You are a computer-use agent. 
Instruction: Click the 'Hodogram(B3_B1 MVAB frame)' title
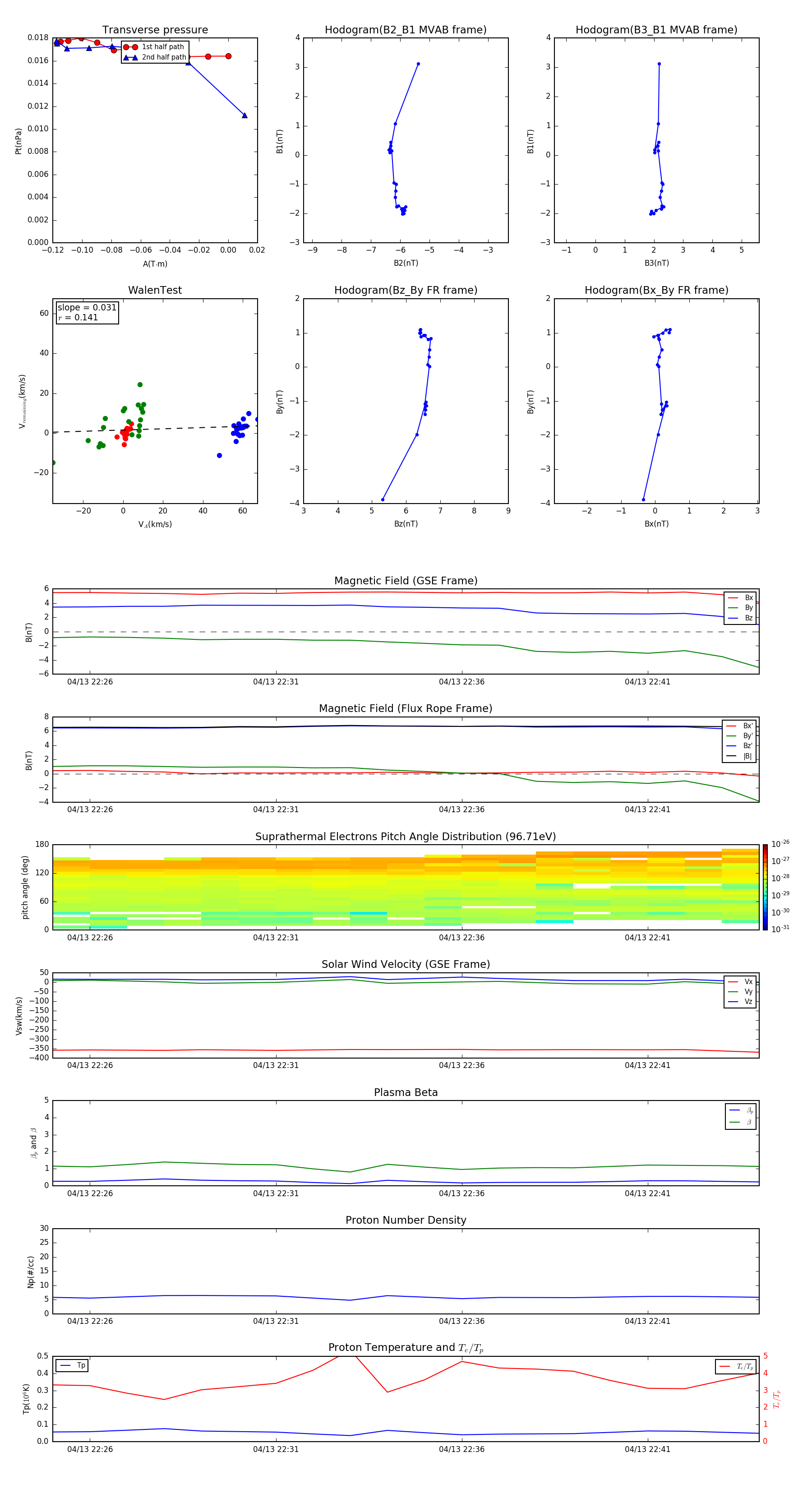pos(656,30)
